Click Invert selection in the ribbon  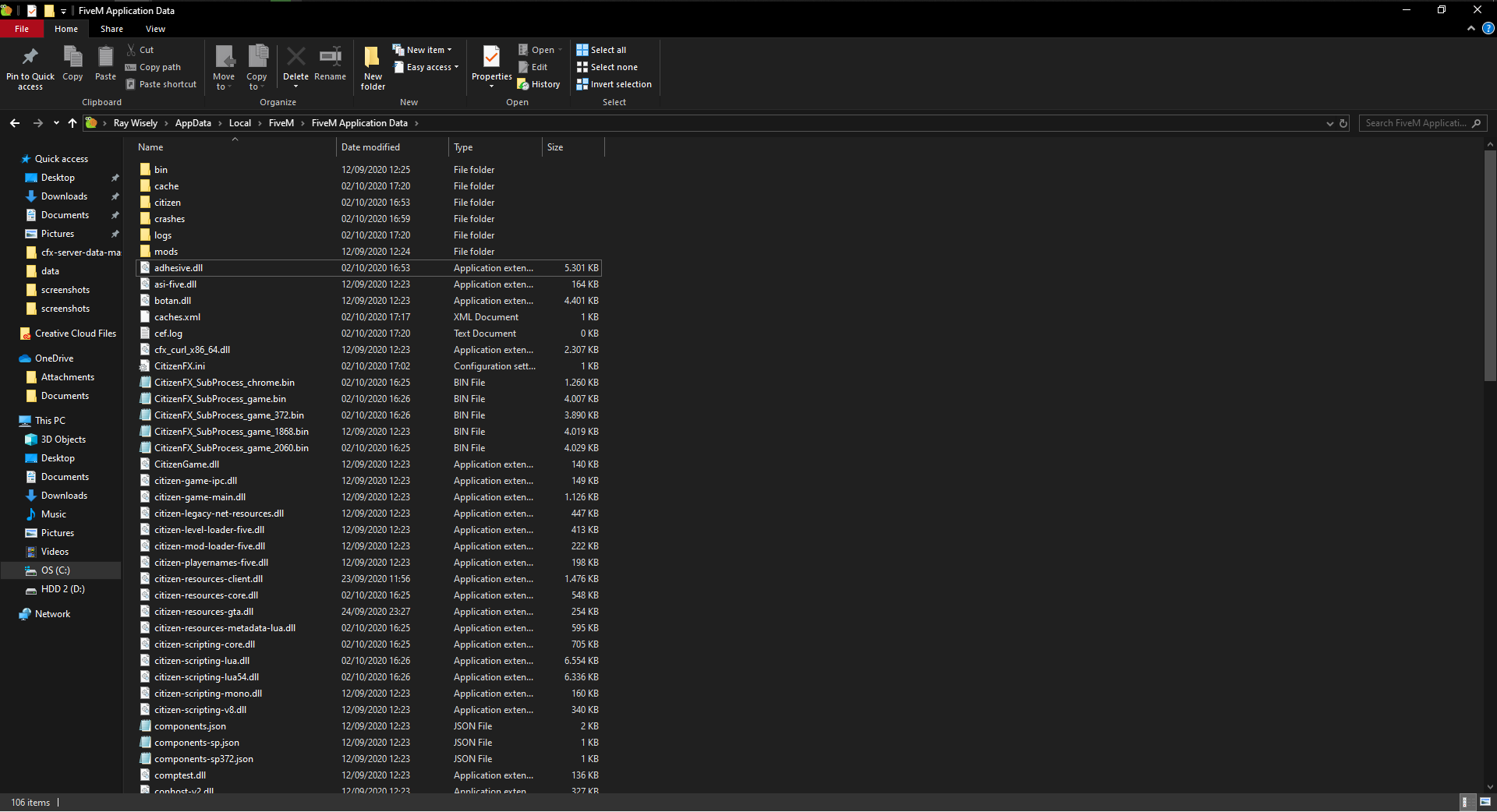[x=614, y=84]
